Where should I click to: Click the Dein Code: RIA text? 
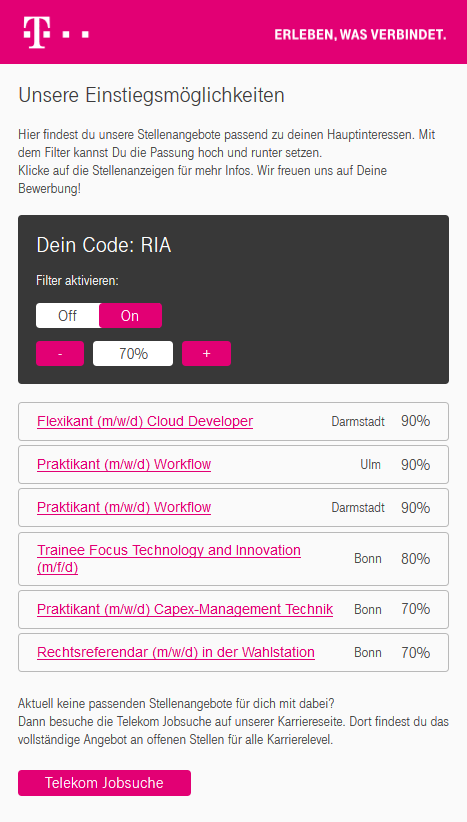[104, 245]
